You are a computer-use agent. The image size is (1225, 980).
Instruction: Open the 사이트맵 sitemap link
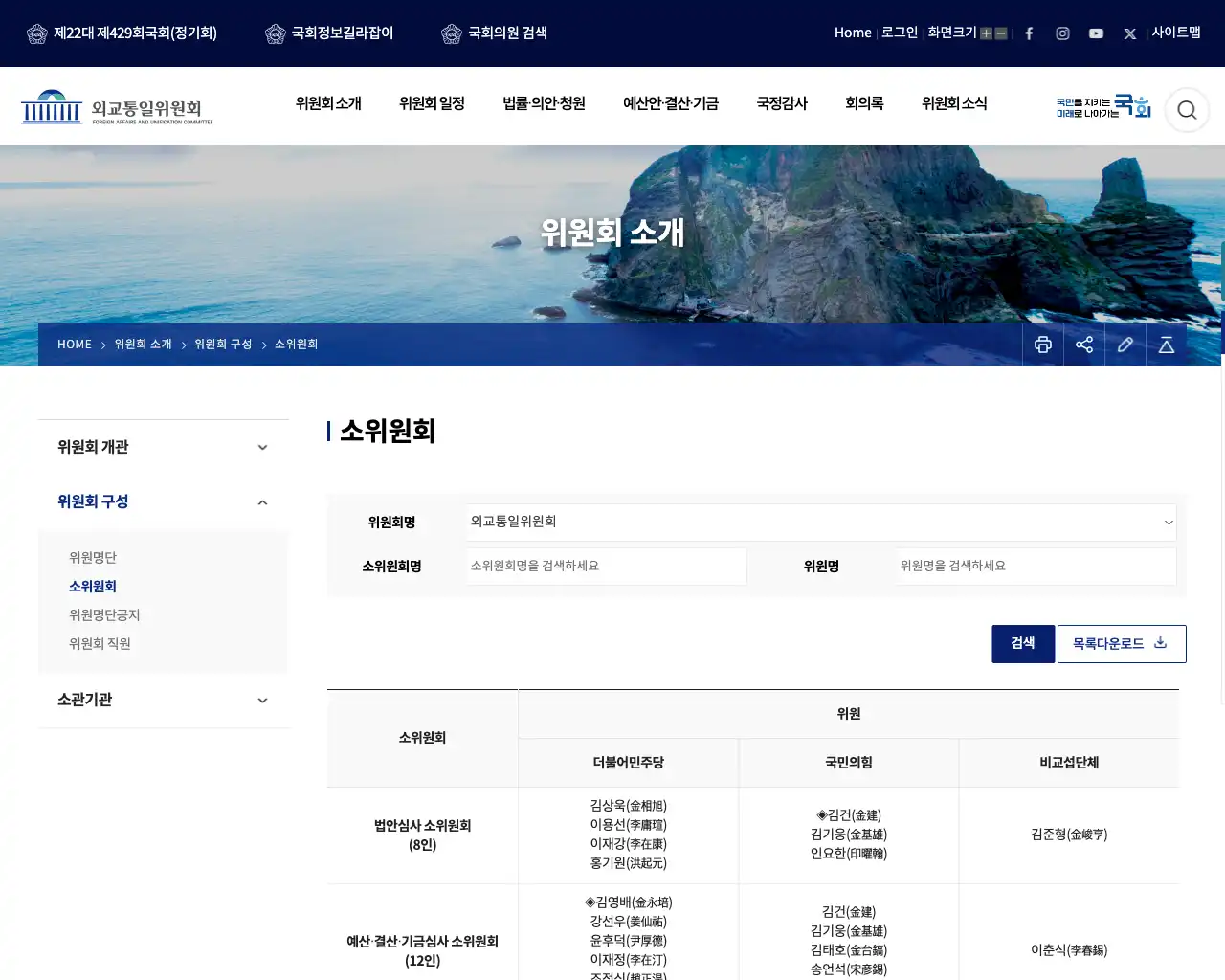1176,33
